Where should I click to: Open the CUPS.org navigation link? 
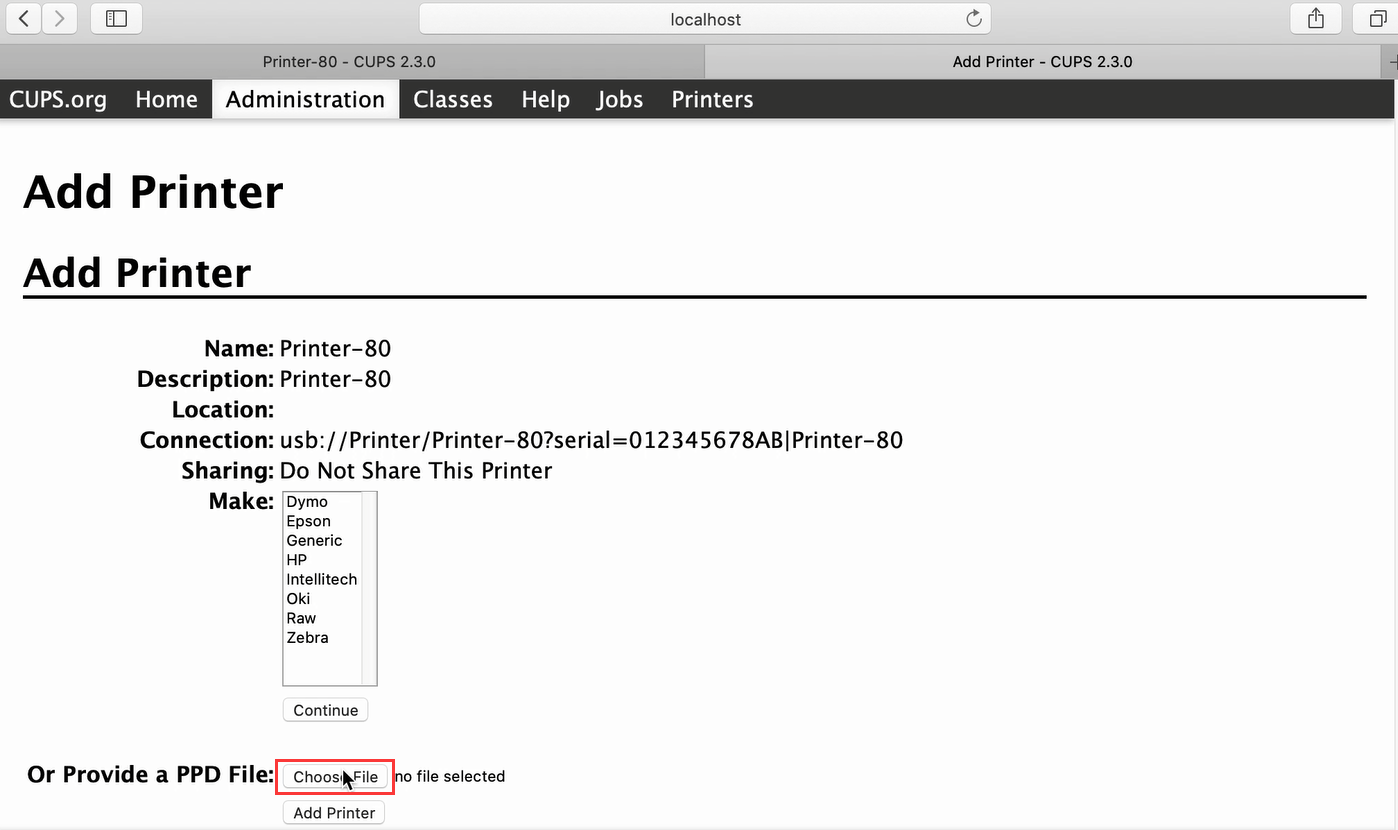tap(58, 99)
